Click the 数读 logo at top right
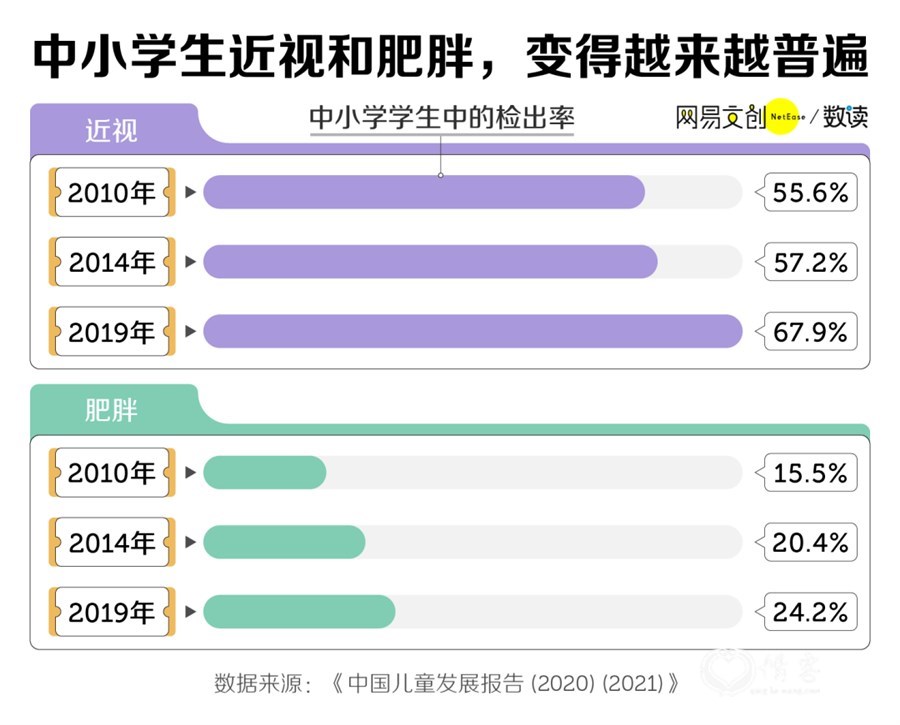 845,117
